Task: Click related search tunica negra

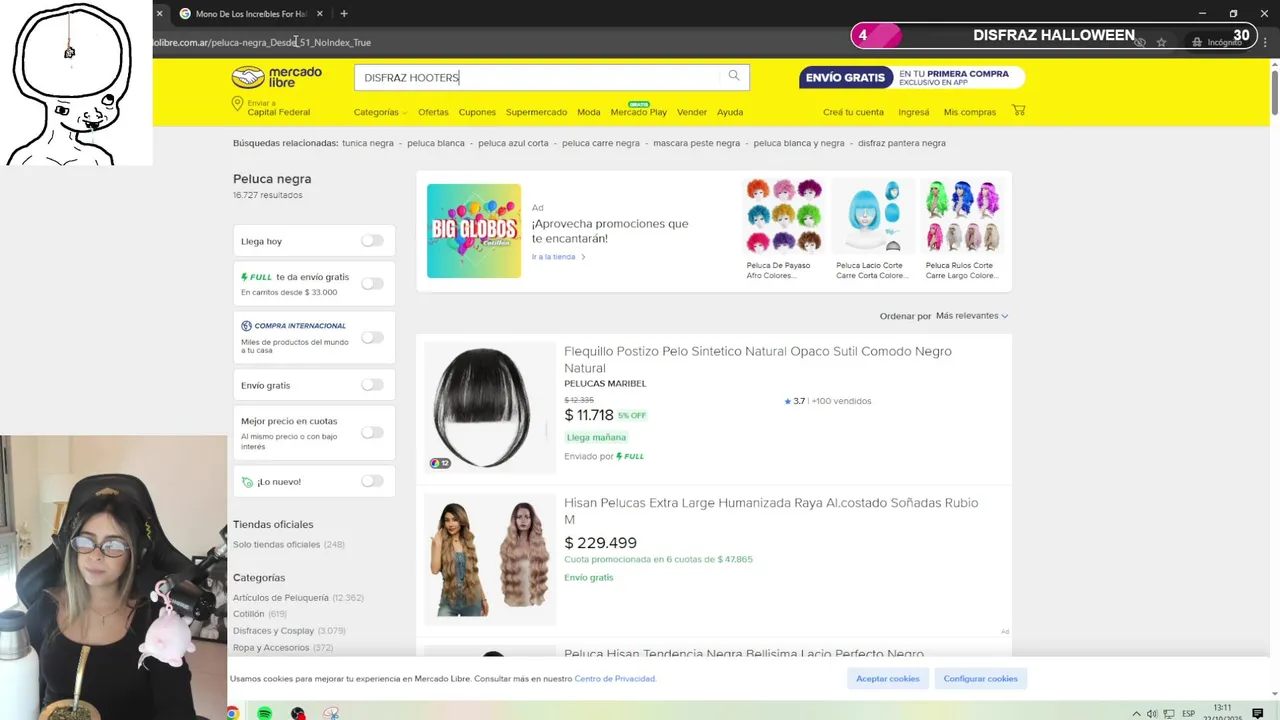Action: pyautogui.click(x=368, y=143)
